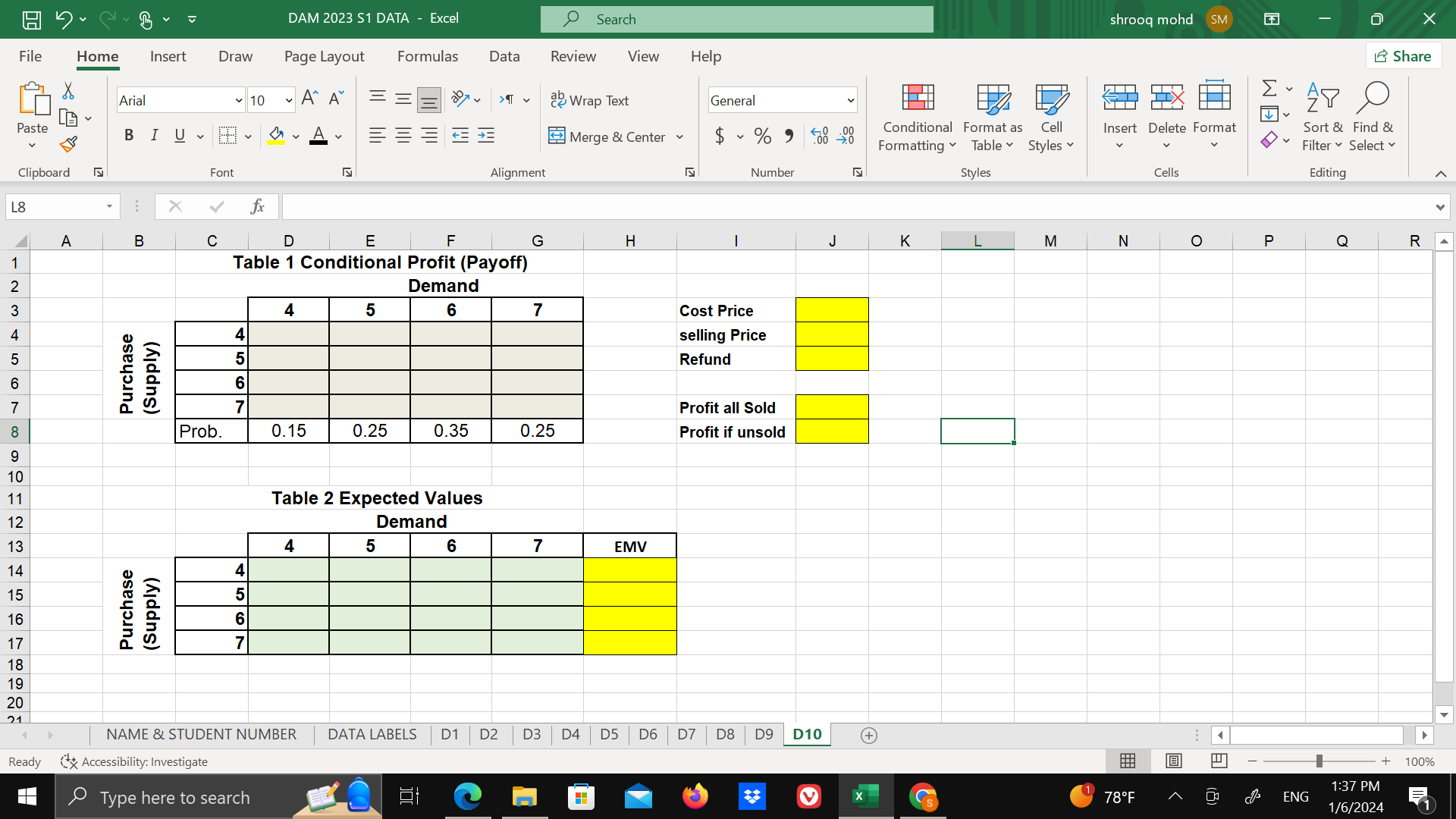This screenshot has height=819, width=1456.
Task: Click the Increase Indent button
Action: tap(486, 136)
